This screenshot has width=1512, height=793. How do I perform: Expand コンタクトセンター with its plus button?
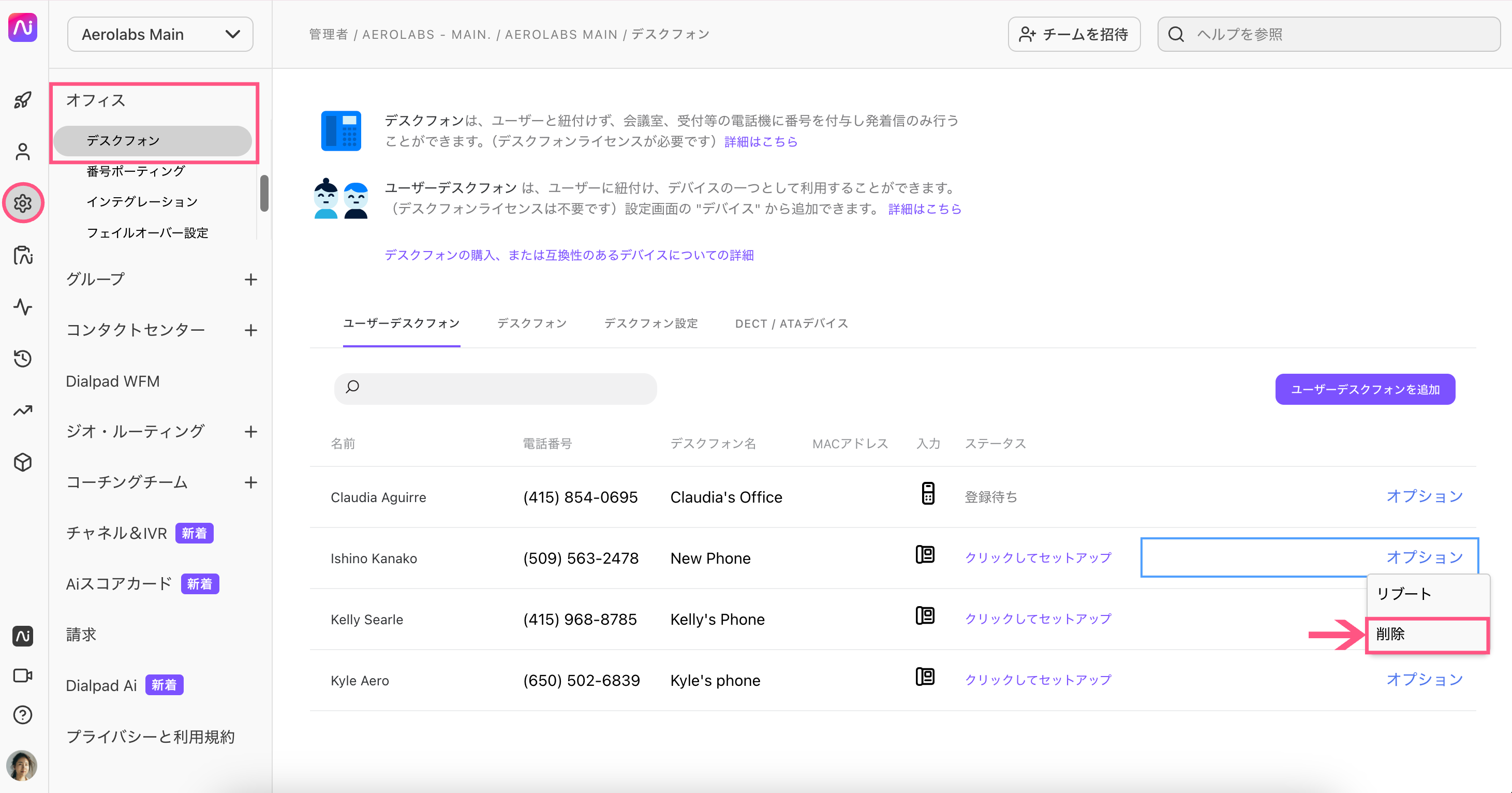(x=250, y=330)
